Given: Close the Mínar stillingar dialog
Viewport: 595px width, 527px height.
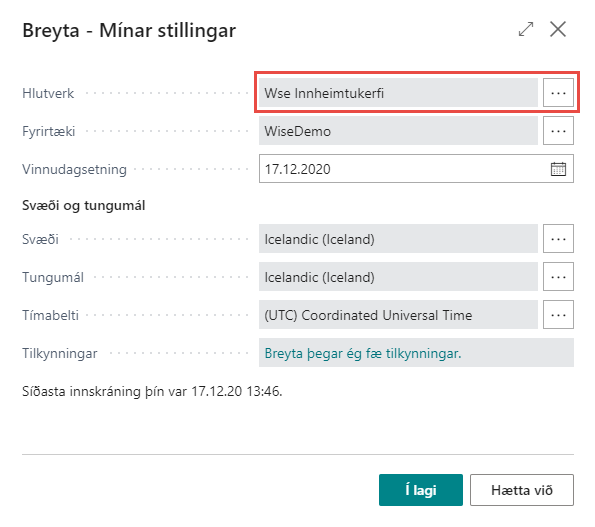Looking at the screenshot, I should coord(558,29).
